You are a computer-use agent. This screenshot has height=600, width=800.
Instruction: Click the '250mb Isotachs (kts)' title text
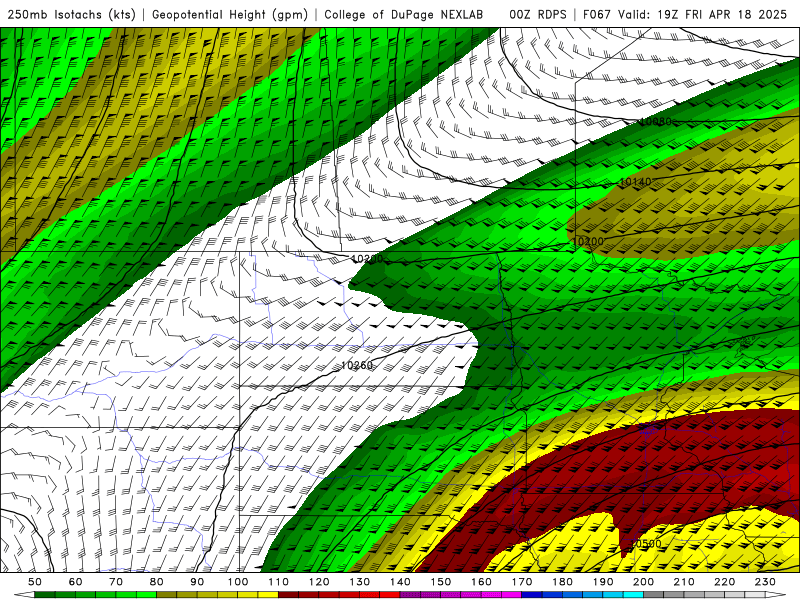point(71,14)
